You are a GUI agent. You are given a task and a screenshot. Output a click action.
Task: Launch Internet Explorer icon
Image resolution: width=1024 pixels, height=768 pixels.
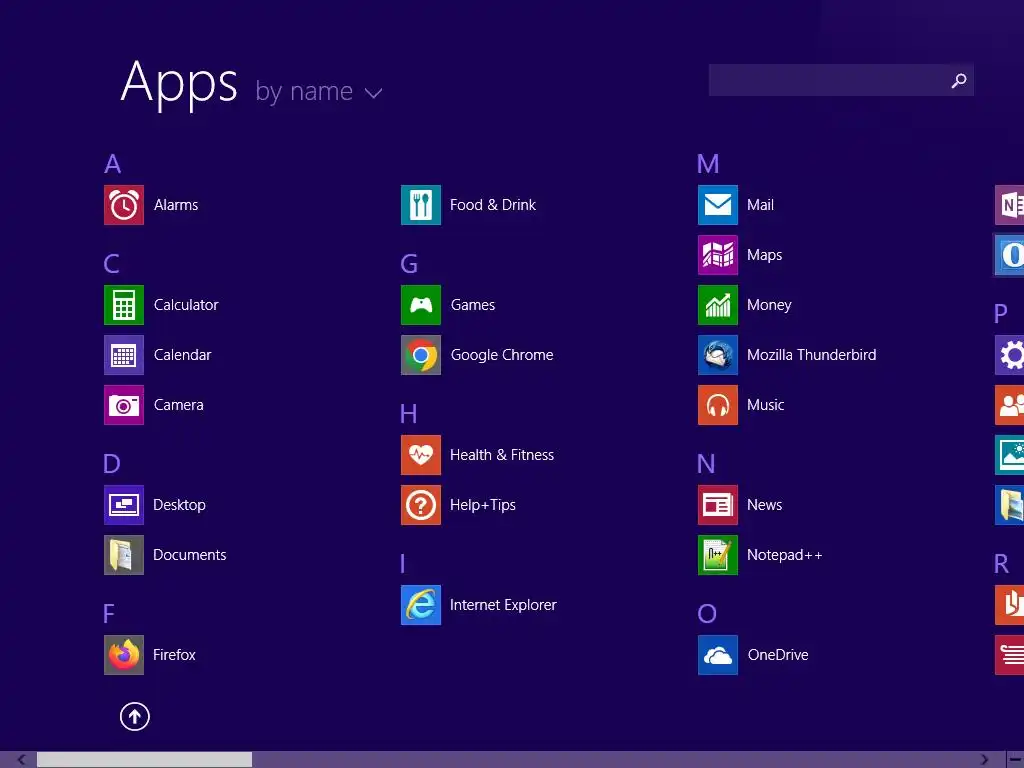(x=421, y=605)
